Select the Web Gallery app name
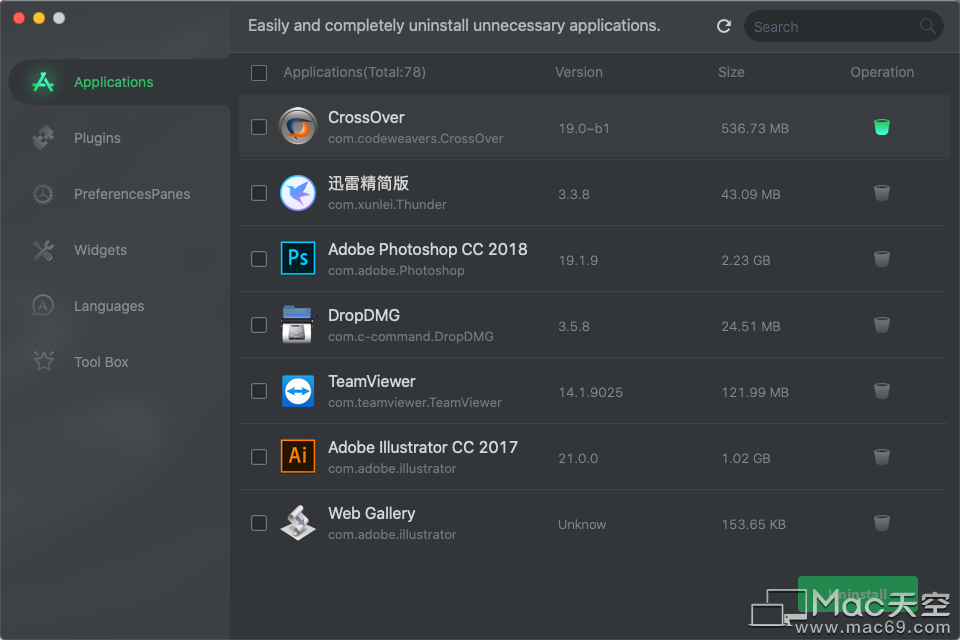The height and width of the screenshot is (640, 960). [x=372, y=513]
